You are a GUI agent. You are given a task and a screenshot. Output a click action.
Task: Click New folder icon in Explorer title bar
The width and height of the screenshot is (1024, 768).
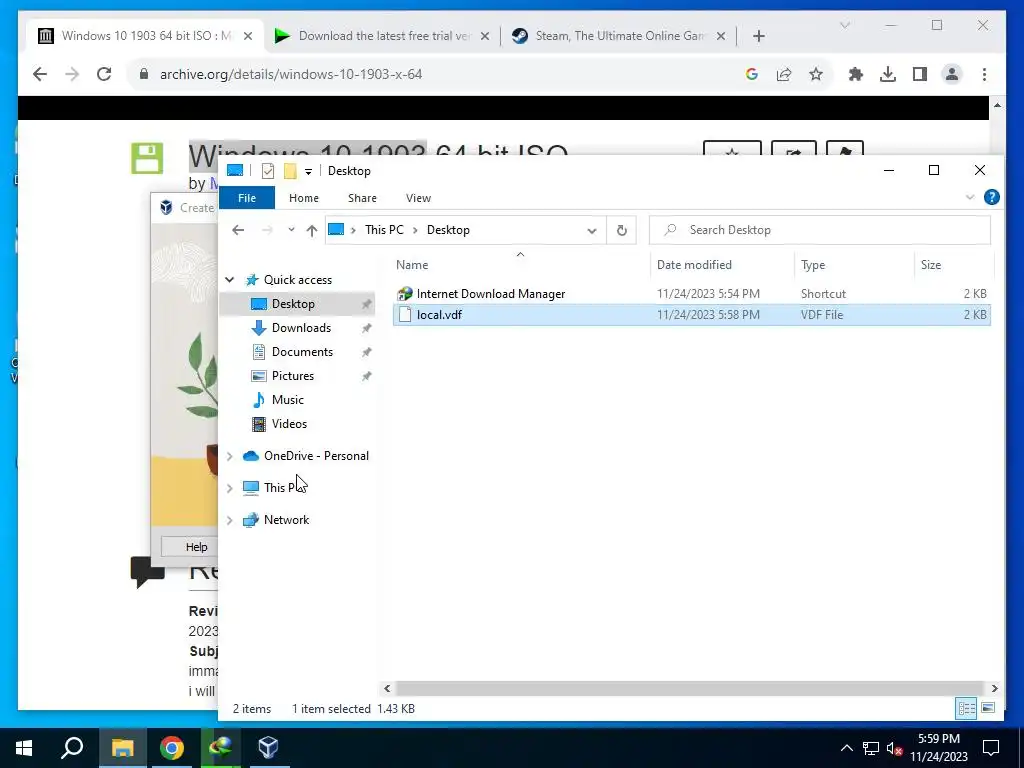[290, 171]
